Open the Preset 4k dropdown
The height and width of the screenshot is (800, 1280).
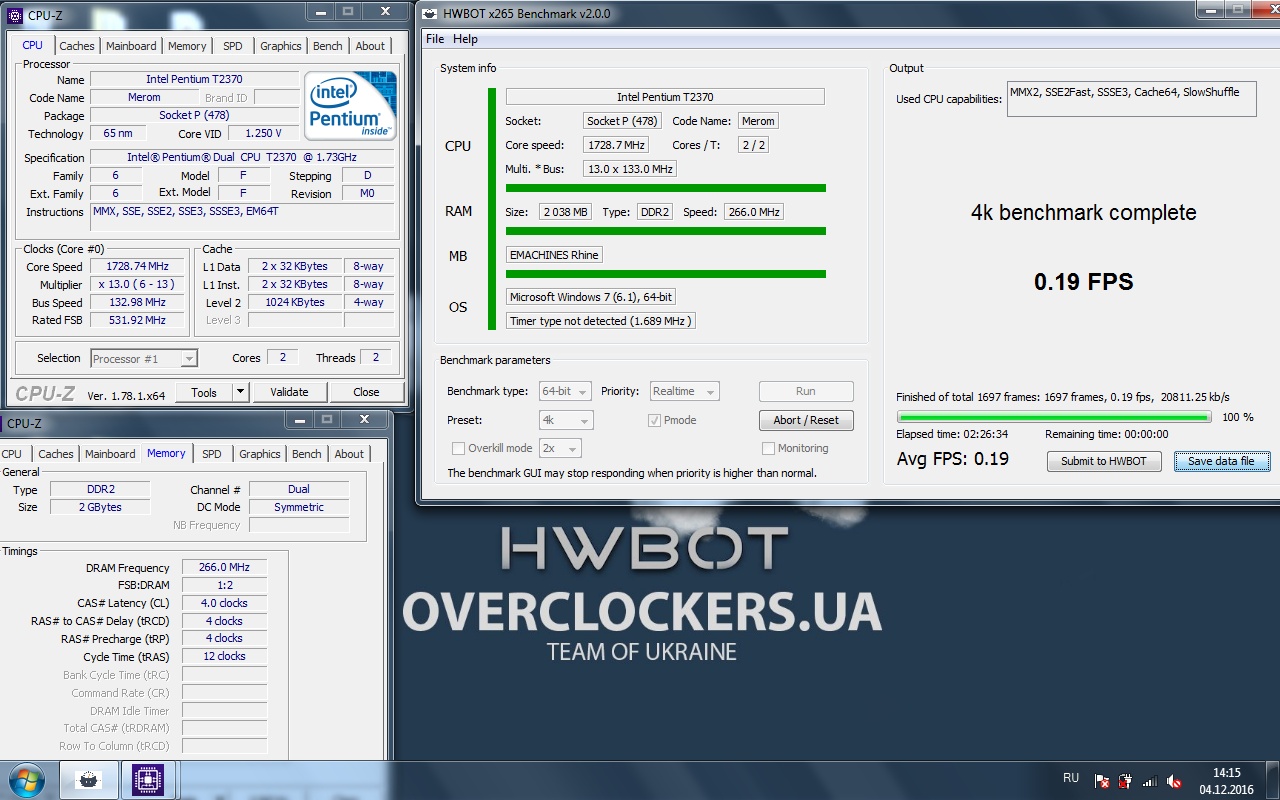pyautogui.click(x=566, y=420)
